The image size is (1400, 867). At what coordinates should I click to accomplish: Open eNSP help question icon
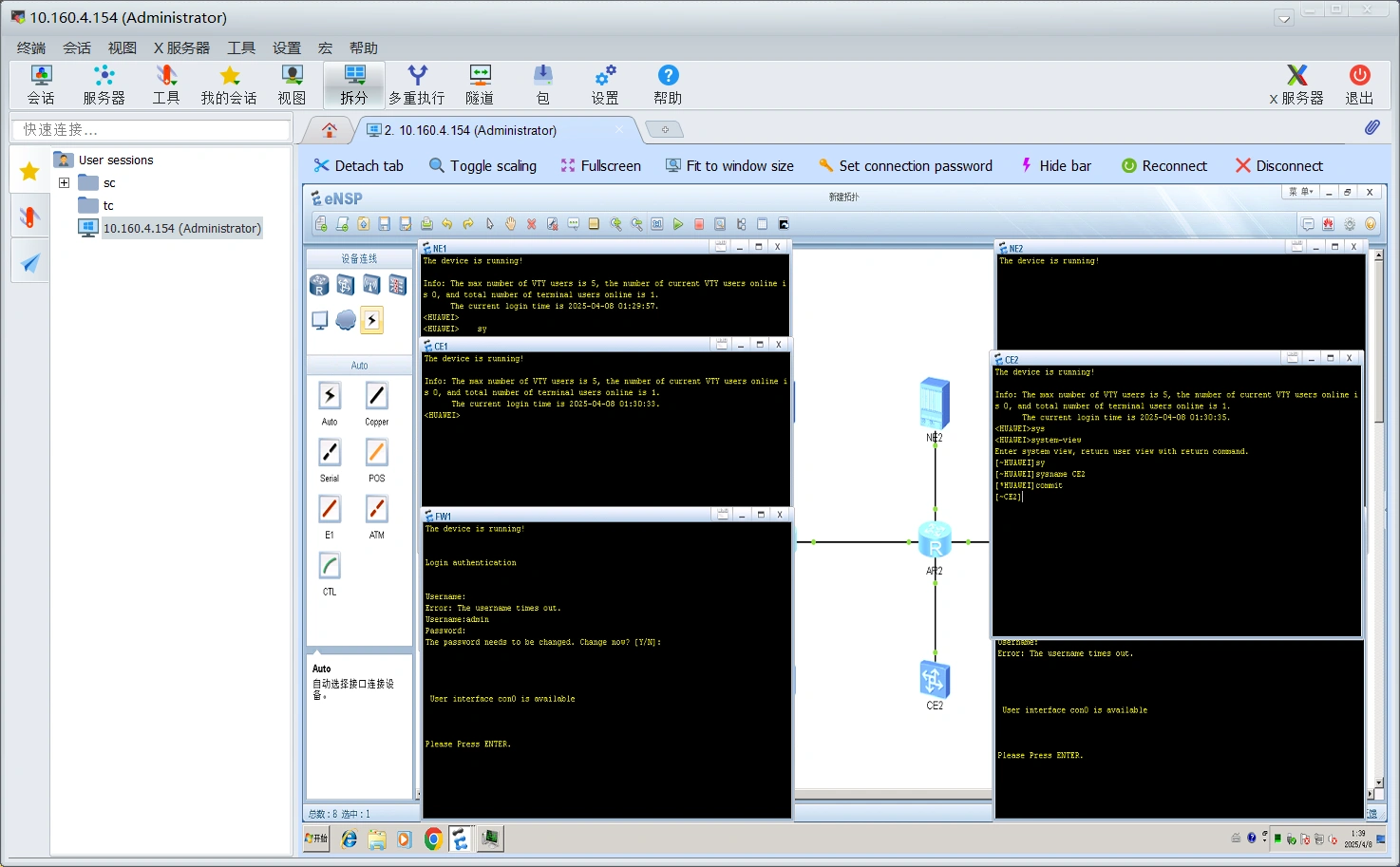[x=1371, y=224]
